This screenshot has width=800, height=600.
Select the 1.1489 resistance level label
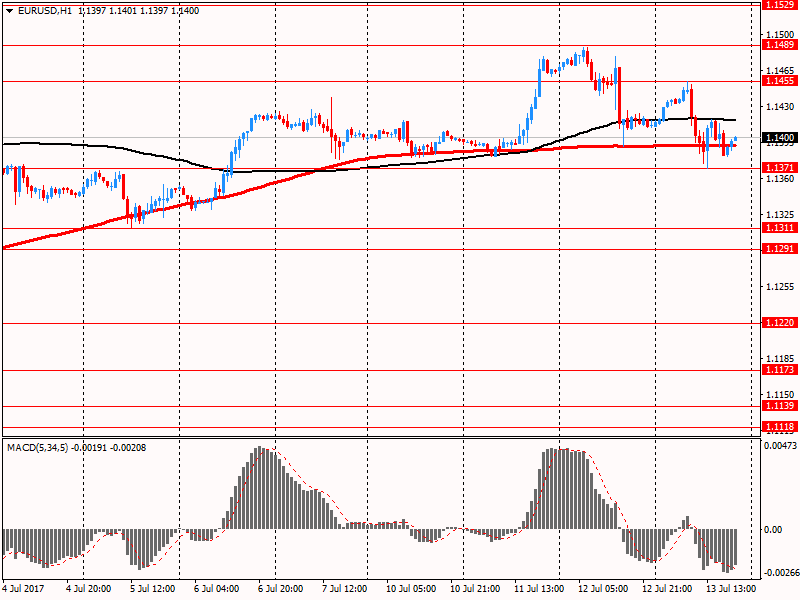(780, 45)
